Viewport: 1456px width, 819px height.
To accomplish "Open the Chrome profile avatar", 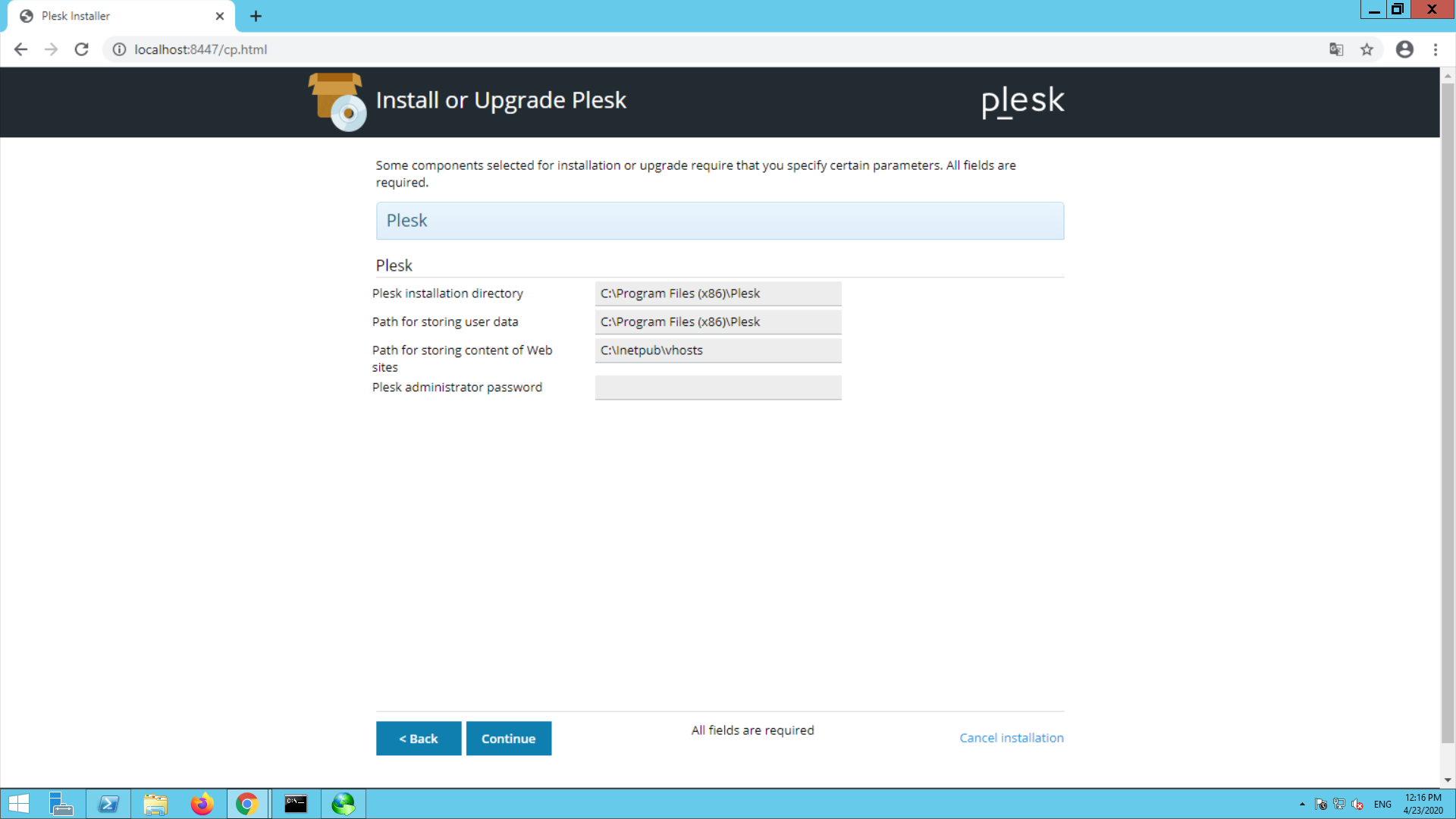I will pos(1404,49).
